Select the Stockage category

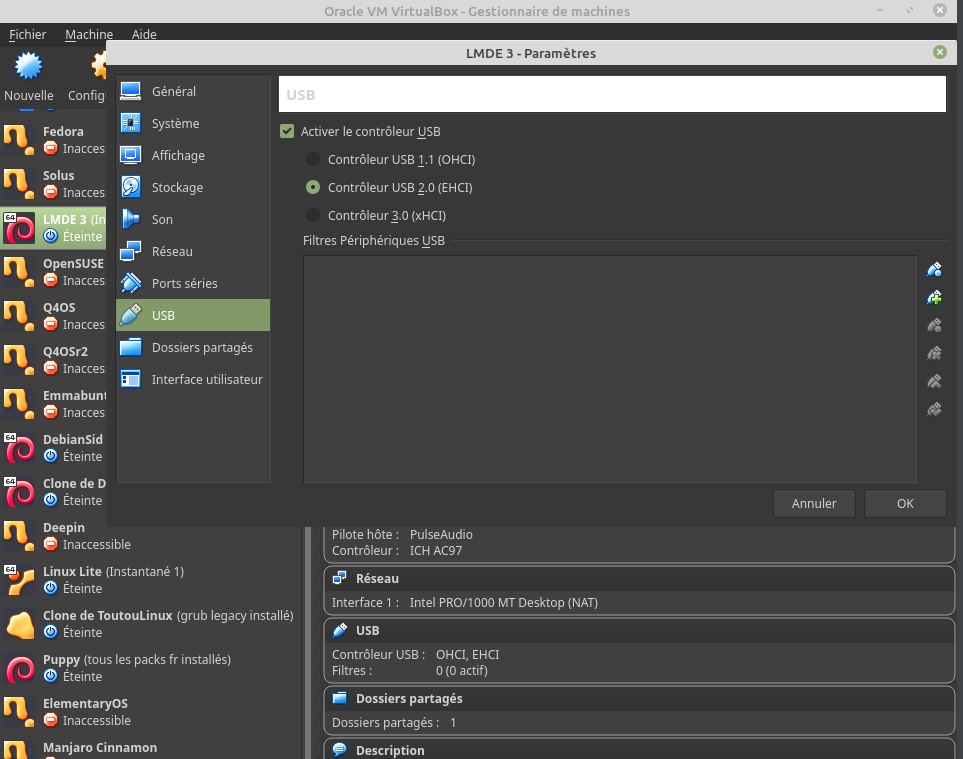193,187
